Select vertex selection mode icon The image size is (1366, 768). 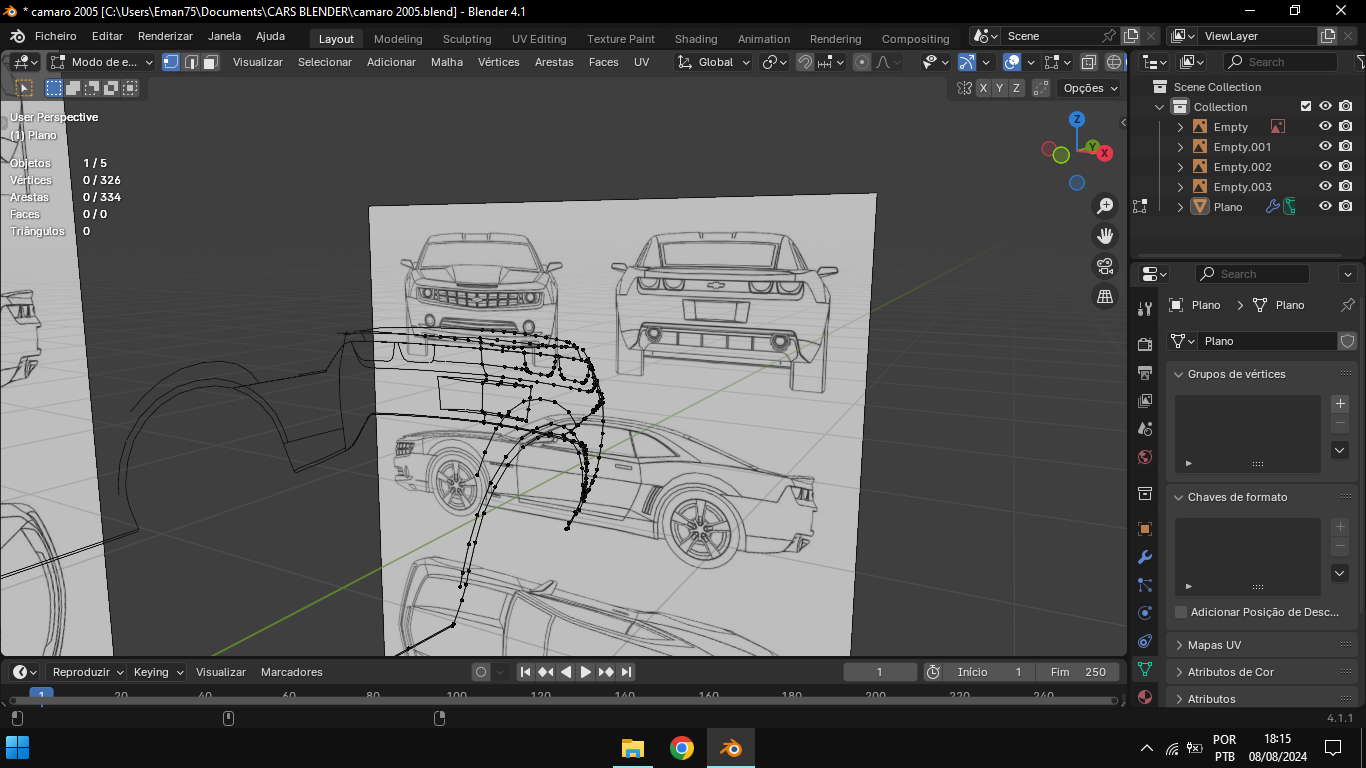[x=171, y=62]
